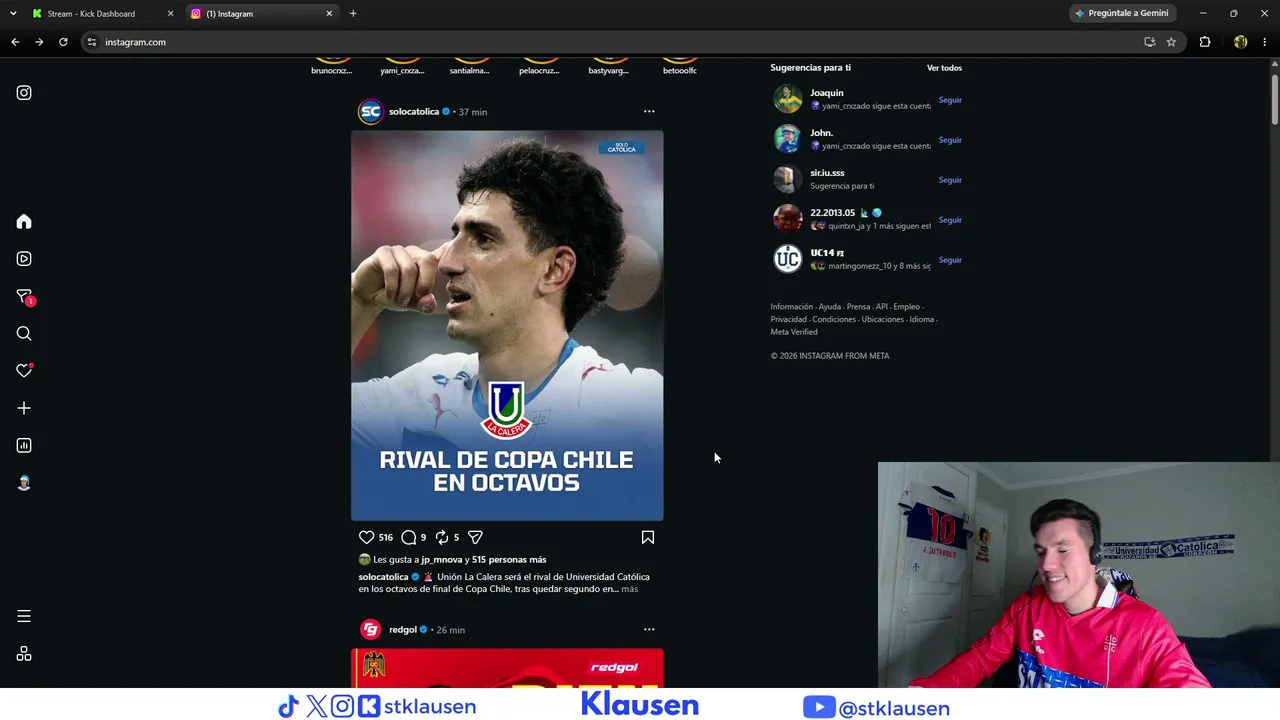This screenshot has height=720, width=1280.
Task: Install Instagram app from address bar icon
Action: pyautogui.click(x=1150, y=42)
